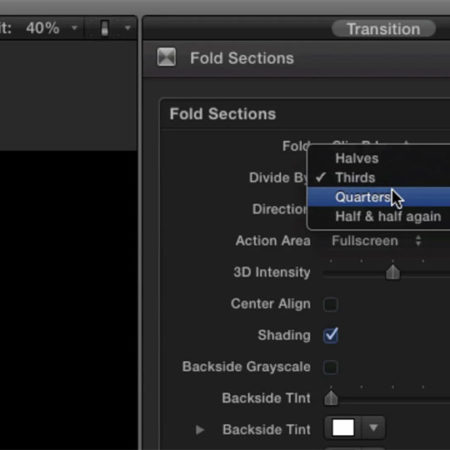Open the white Backside Tint color well
This screenshot has width=450, height=450.
pyautogui.click(x=343, y=428)
